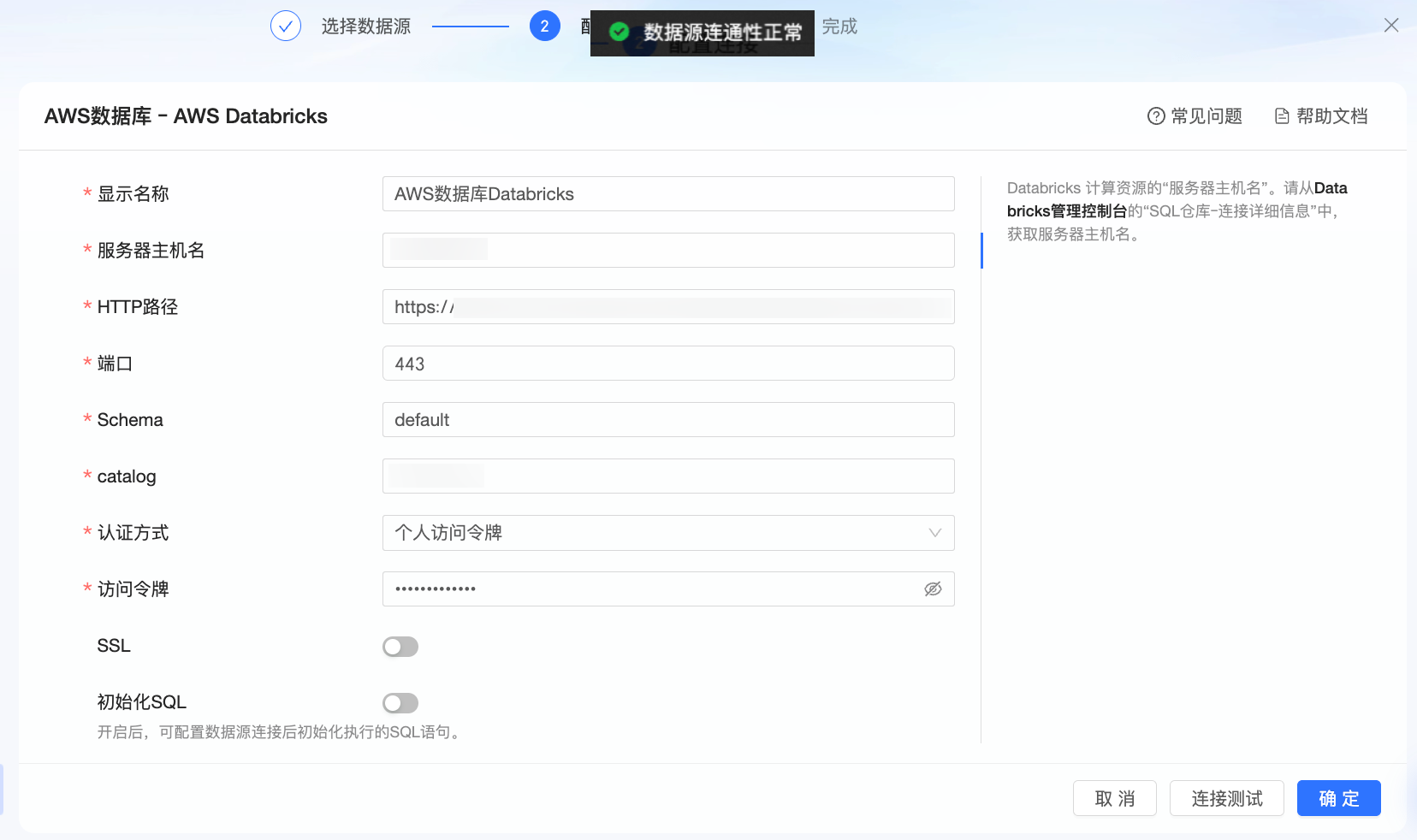The width and height of the screenshot is (1417, 840).
Task: Show the access token with eye icon
Action: (x=933, y=589)
